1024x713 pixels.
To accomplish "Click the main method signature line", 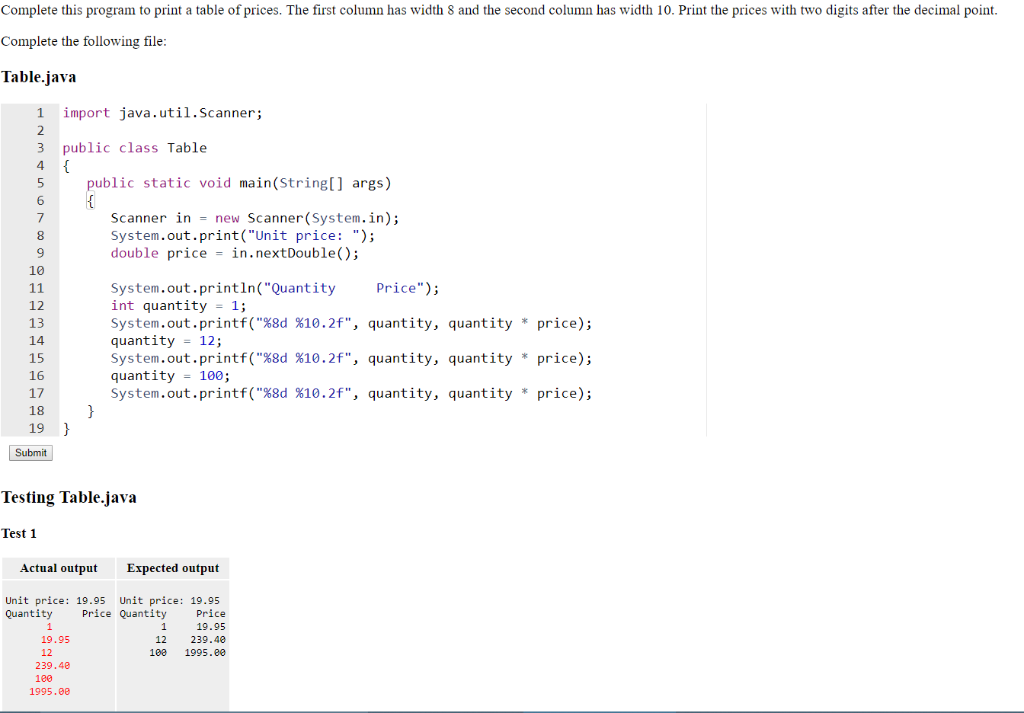I will point(240,182).
